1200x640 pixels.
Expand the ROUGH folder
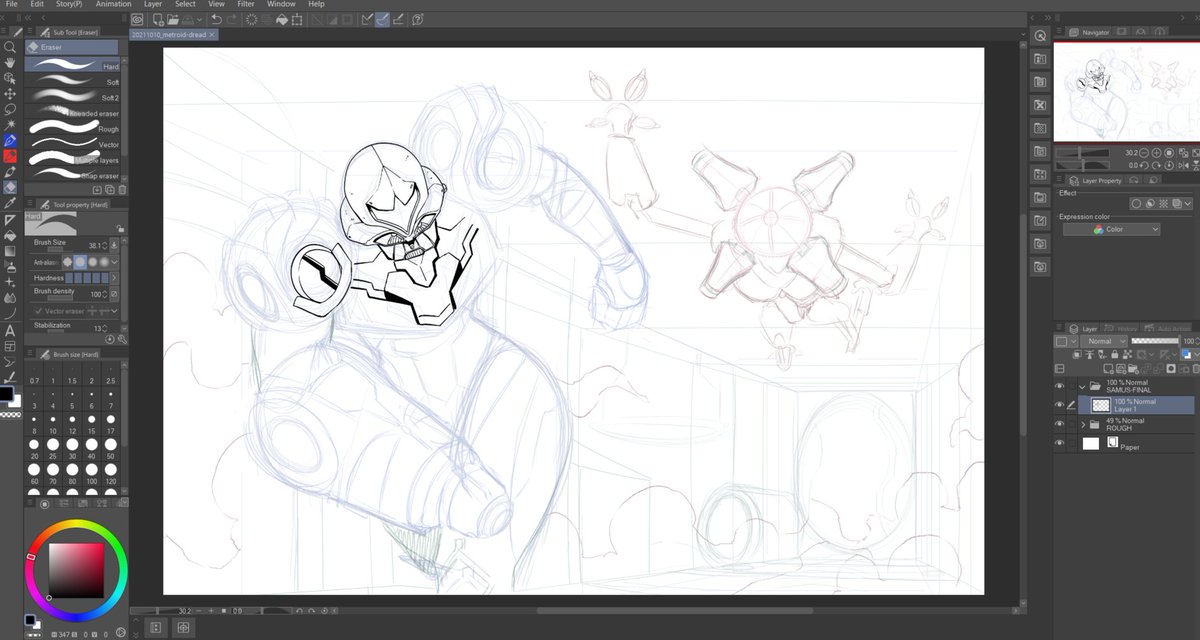(x=1083, y=424)
